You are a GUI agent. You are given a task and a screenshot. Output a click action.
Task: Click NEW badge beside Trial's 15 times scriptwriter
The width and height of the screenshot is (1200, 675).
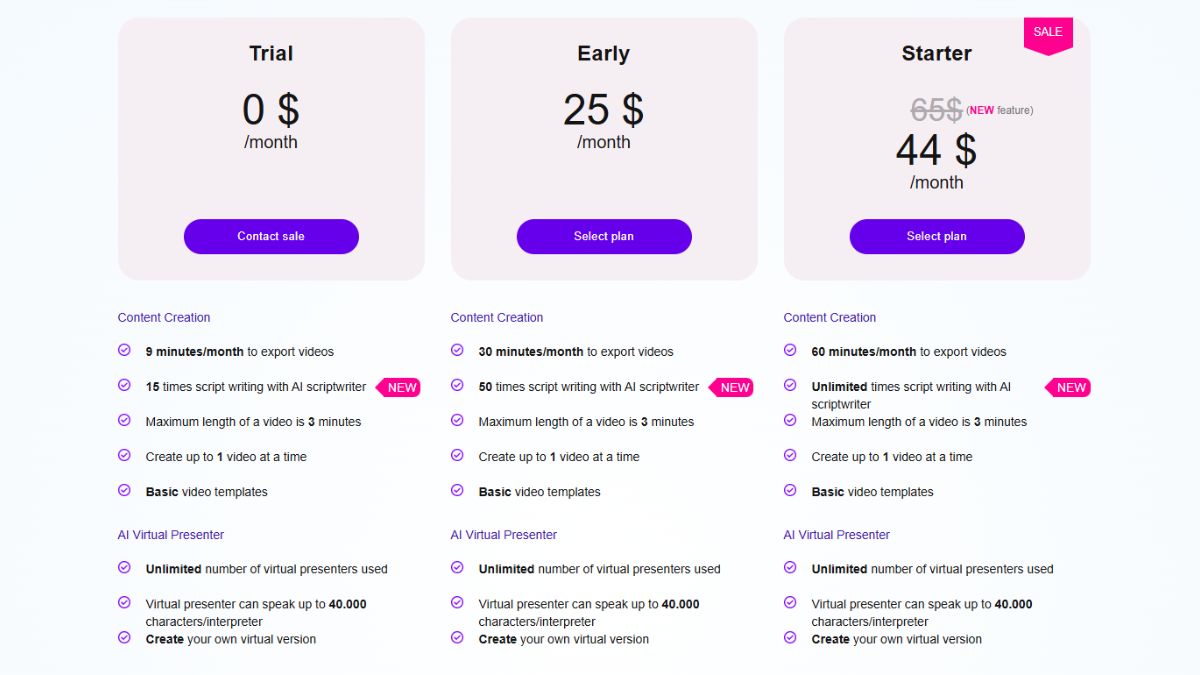(399, 387)
